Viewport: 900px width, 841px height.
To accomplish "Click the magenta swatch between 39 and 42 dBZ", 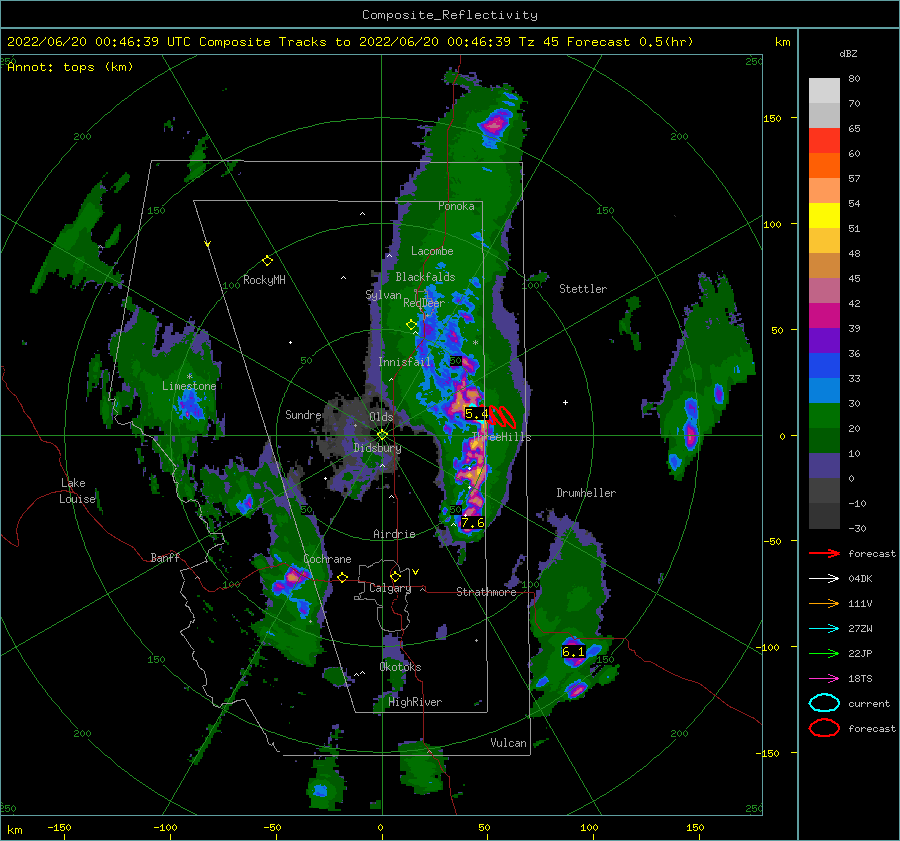I will pyautogui.click(x=824, y=316).
